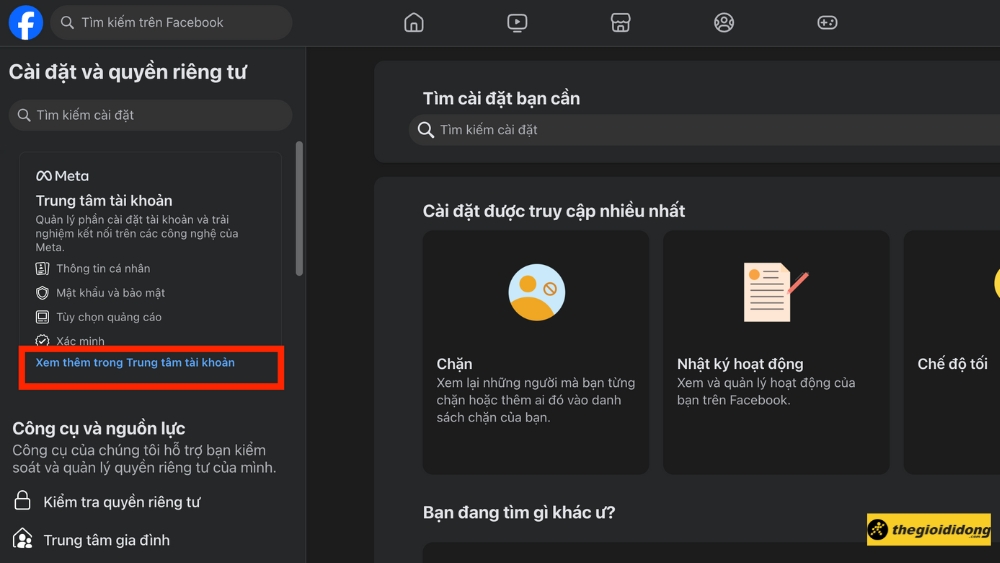Open the 'Chặn' settings card title
Viewport: 1000px width, 563px height.
454,364
